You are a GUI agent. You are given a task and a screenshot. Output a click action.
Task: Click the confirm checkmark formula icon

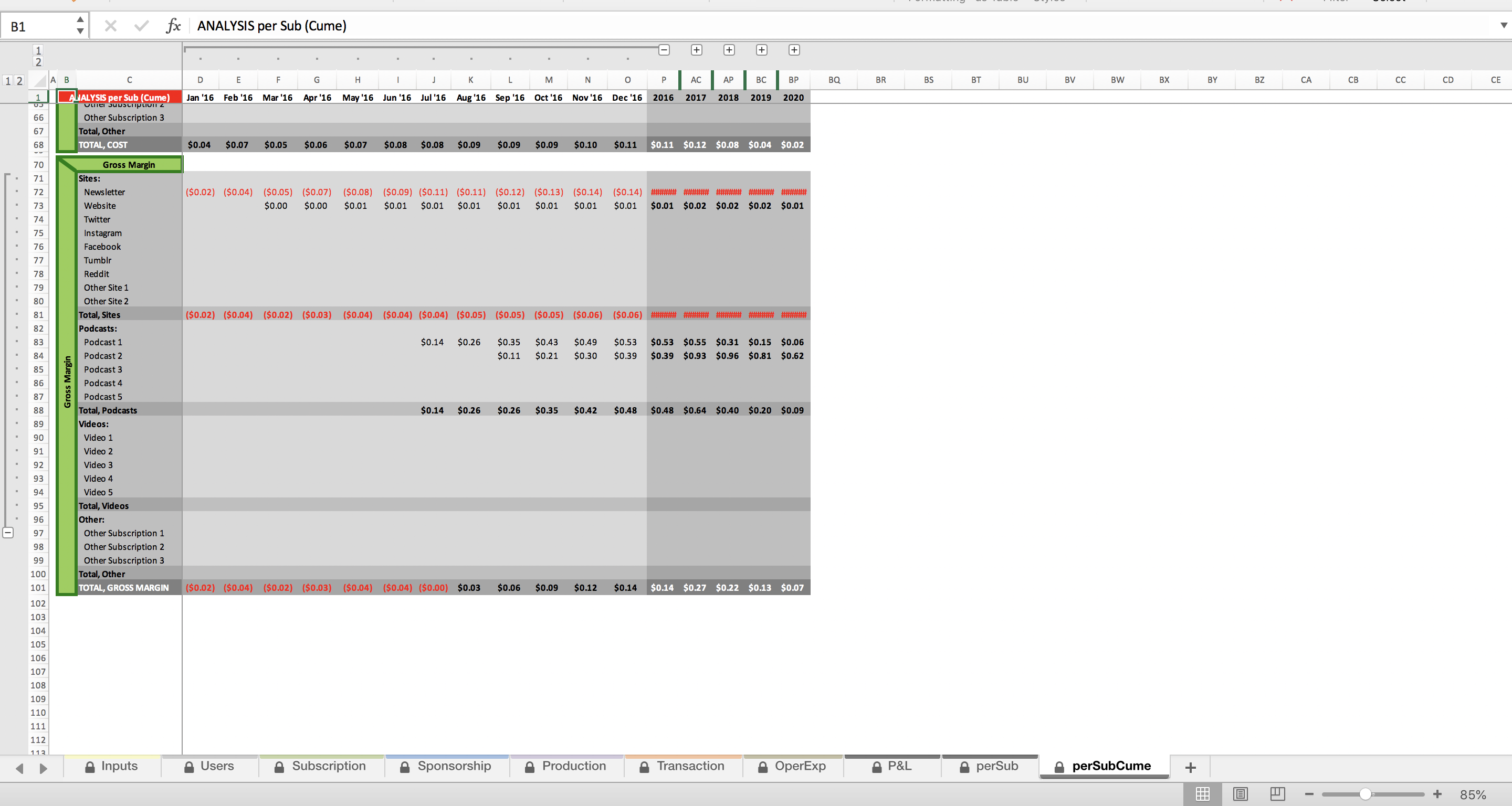pos(141,26)
